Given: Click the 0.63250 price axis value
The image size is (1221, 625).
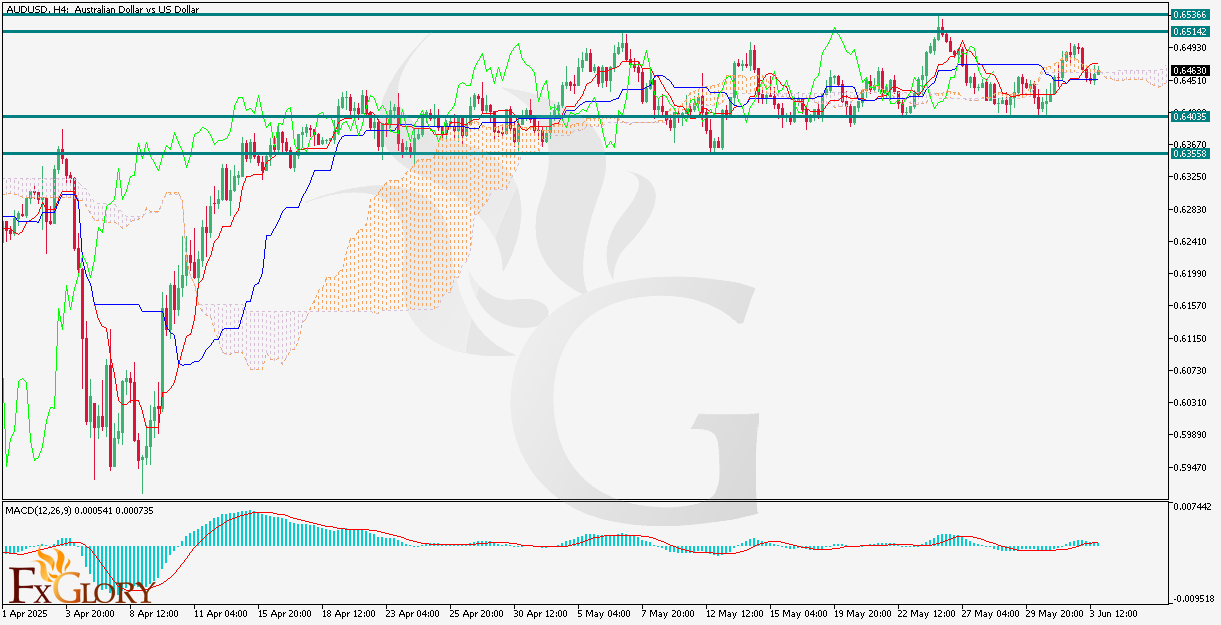Looking at the screenshot, I should point(1190,177).
